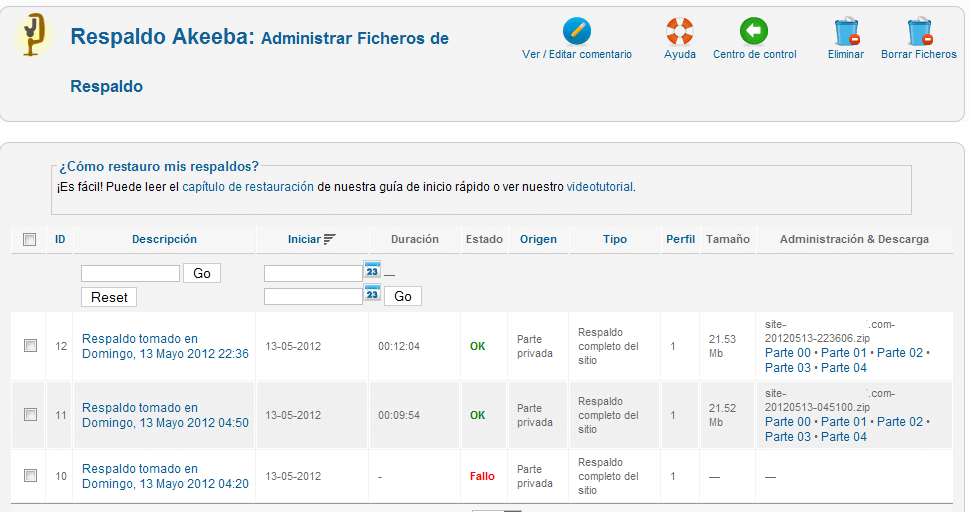Screen dimensions: 969x512
Task: Open backup description Domingo, 13 Mayo 2012 22:36
Action: (x=166, y=346)
